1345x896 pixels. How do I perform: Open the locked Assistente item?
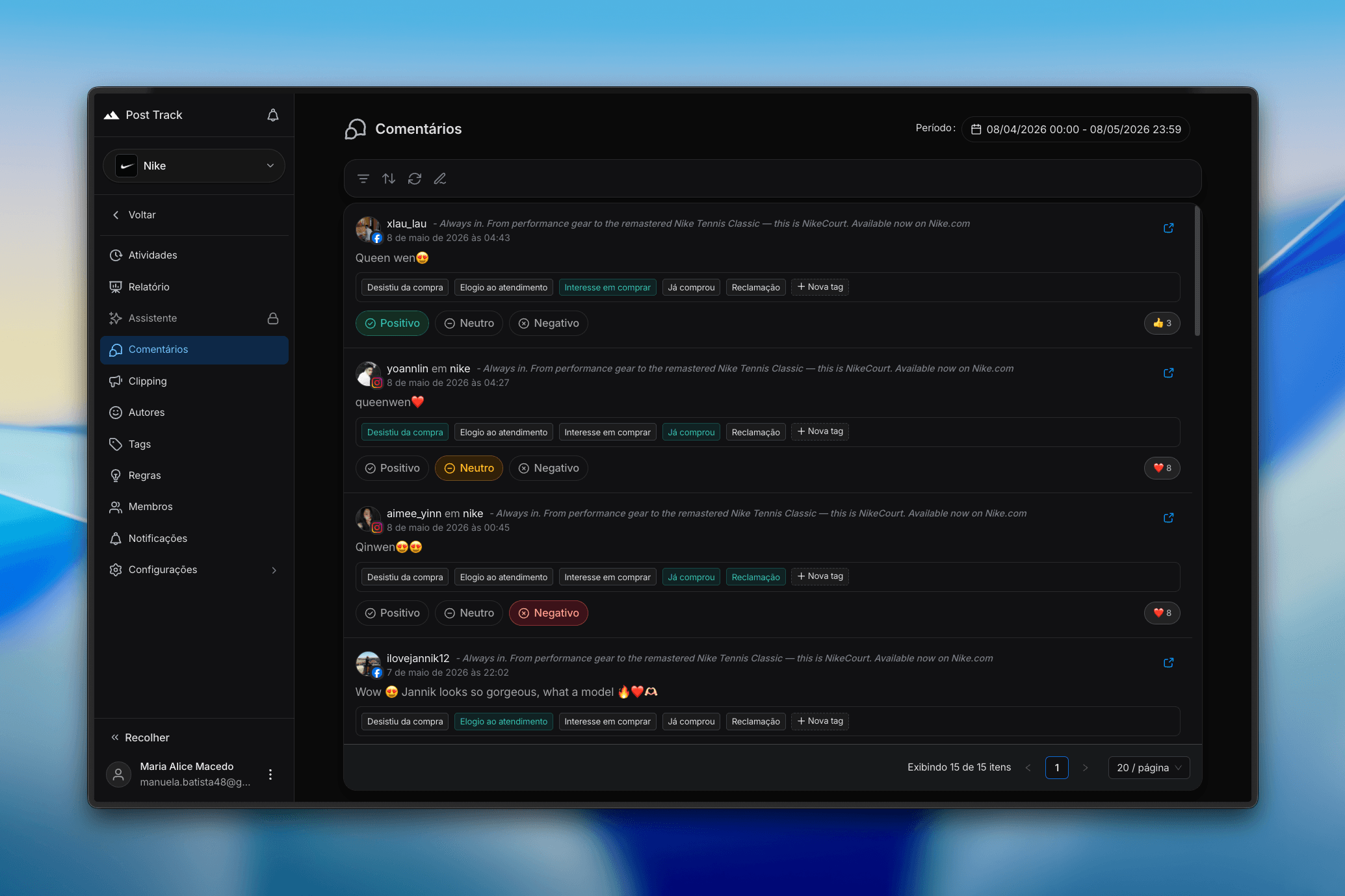point(194,318)
